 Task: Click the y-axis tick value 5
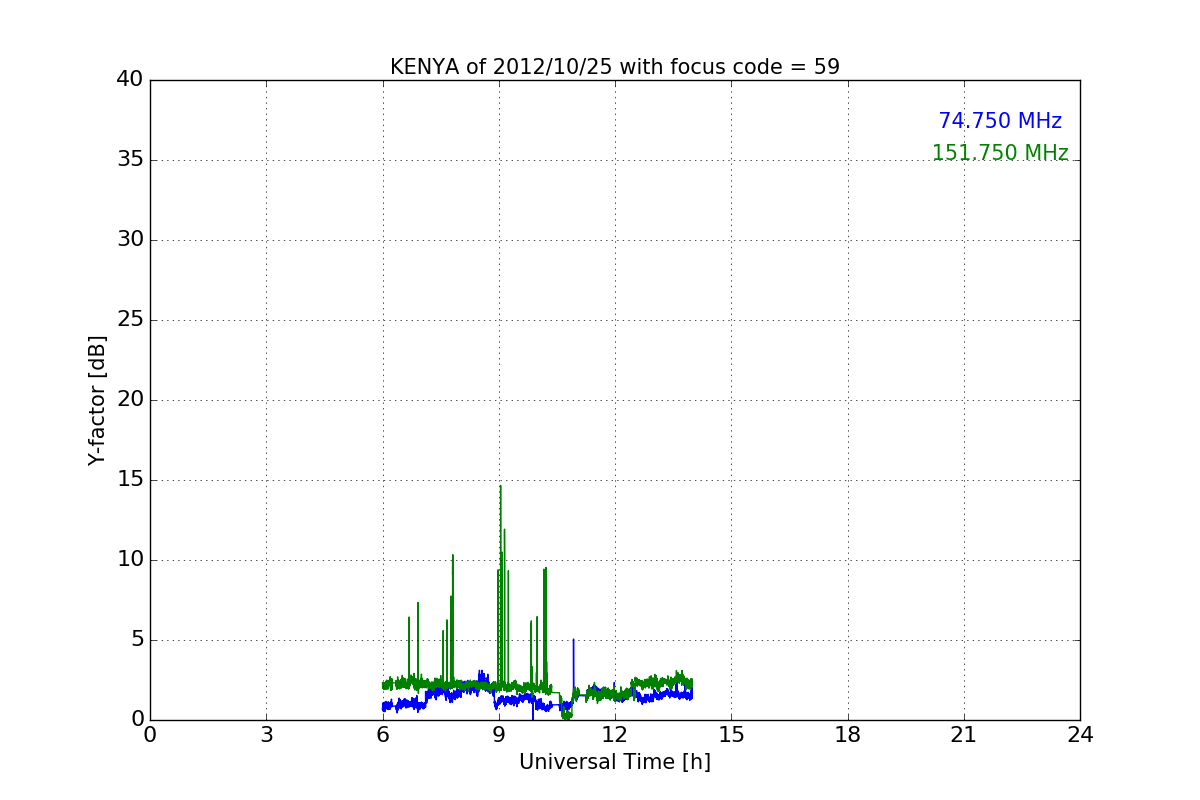coord(137,640)
